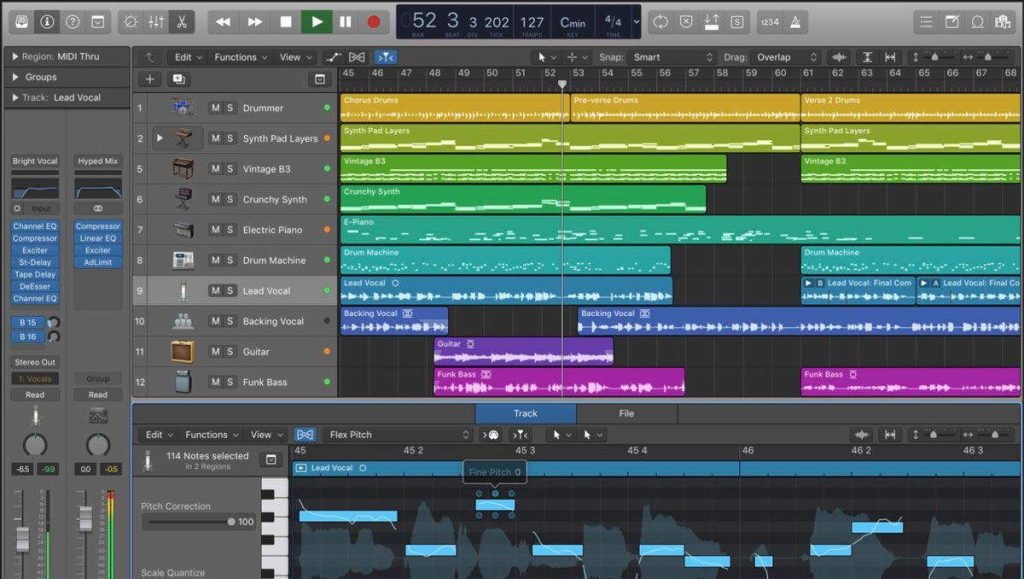Expand the Synth Pad Layers track stack

159,139
